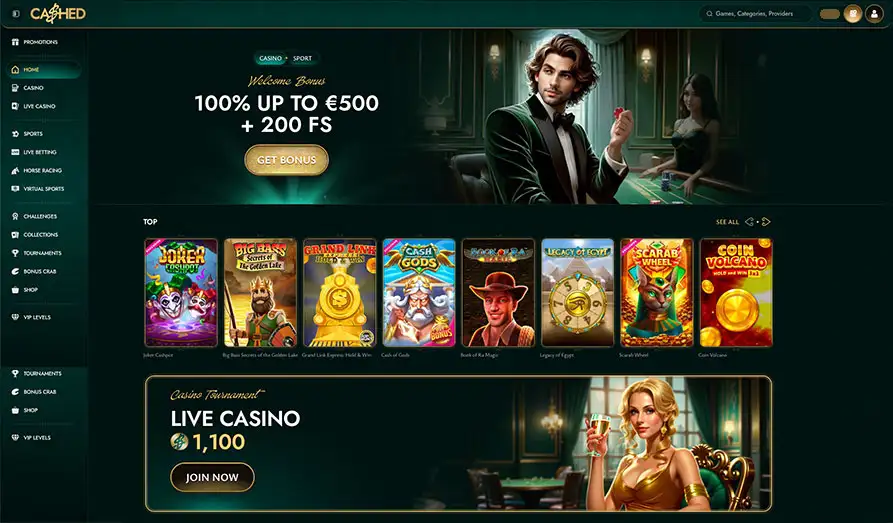
Task: Click Join Now on Live Casino tournament
Action: 212,477
